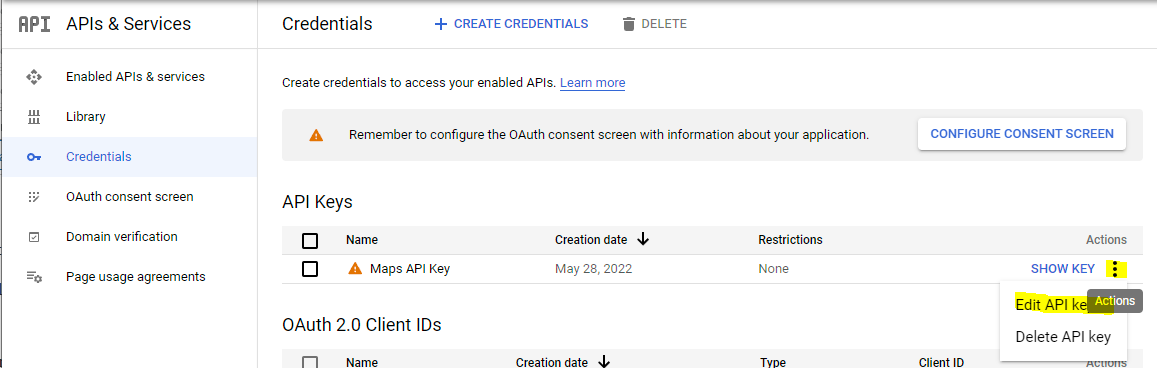
Task: Click the Library sidebar icon
Action: point(34,117)
